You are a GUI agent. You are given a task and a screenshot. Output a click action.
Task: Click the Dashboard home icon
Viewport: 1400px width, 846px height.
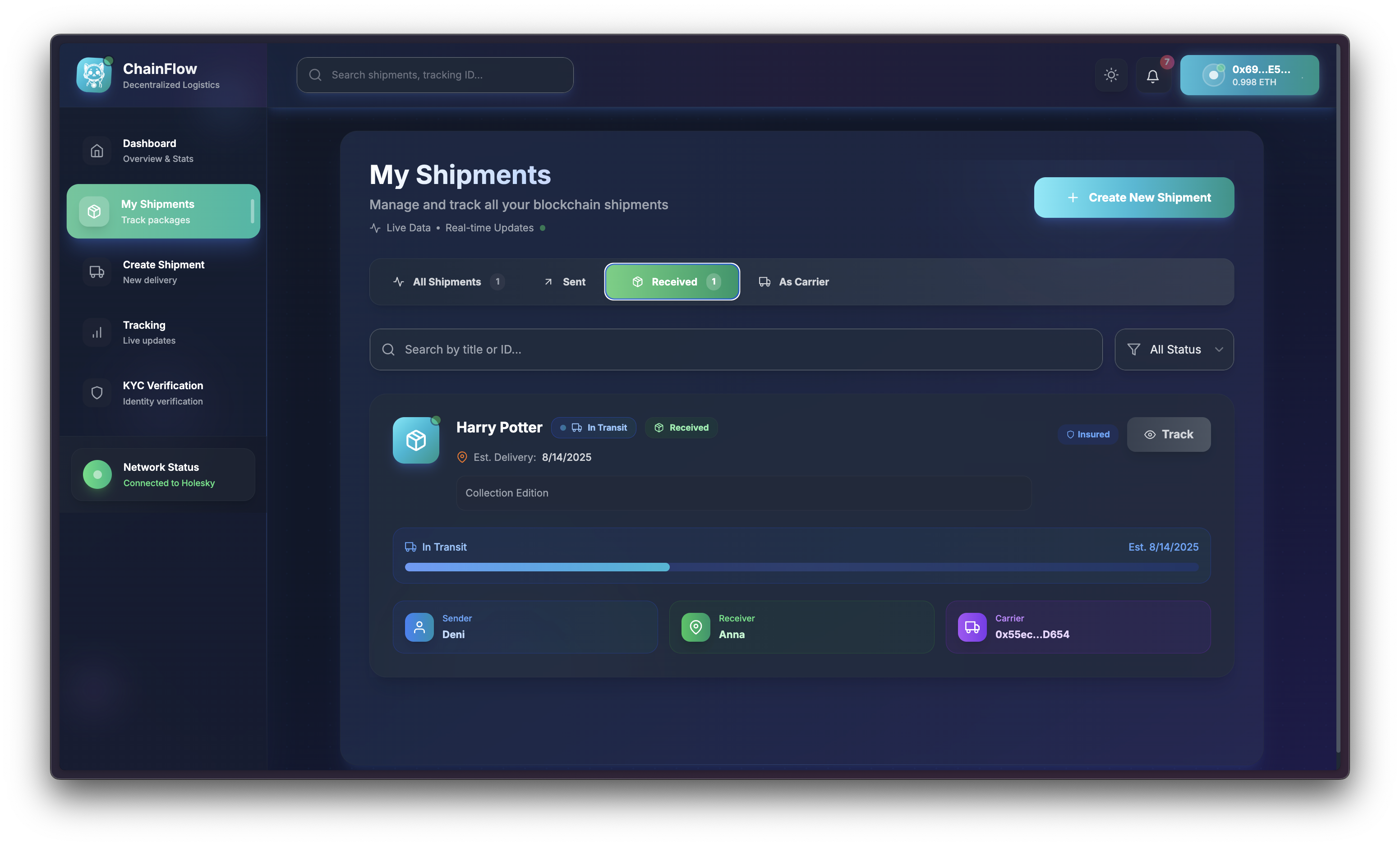click(97, 151)
